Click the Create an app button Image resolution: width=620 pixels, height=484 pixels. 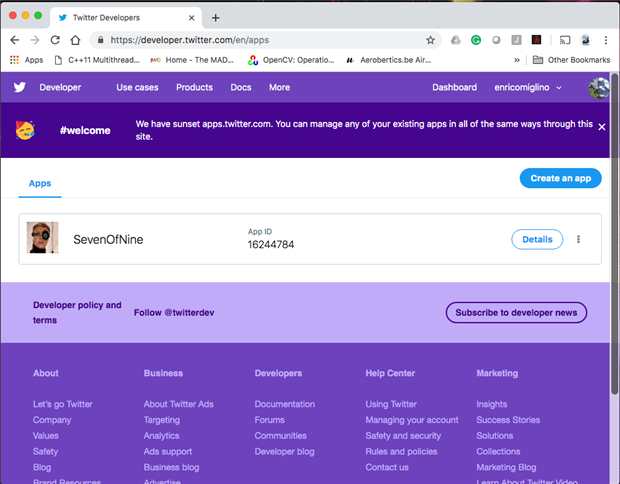pos(560,178)
